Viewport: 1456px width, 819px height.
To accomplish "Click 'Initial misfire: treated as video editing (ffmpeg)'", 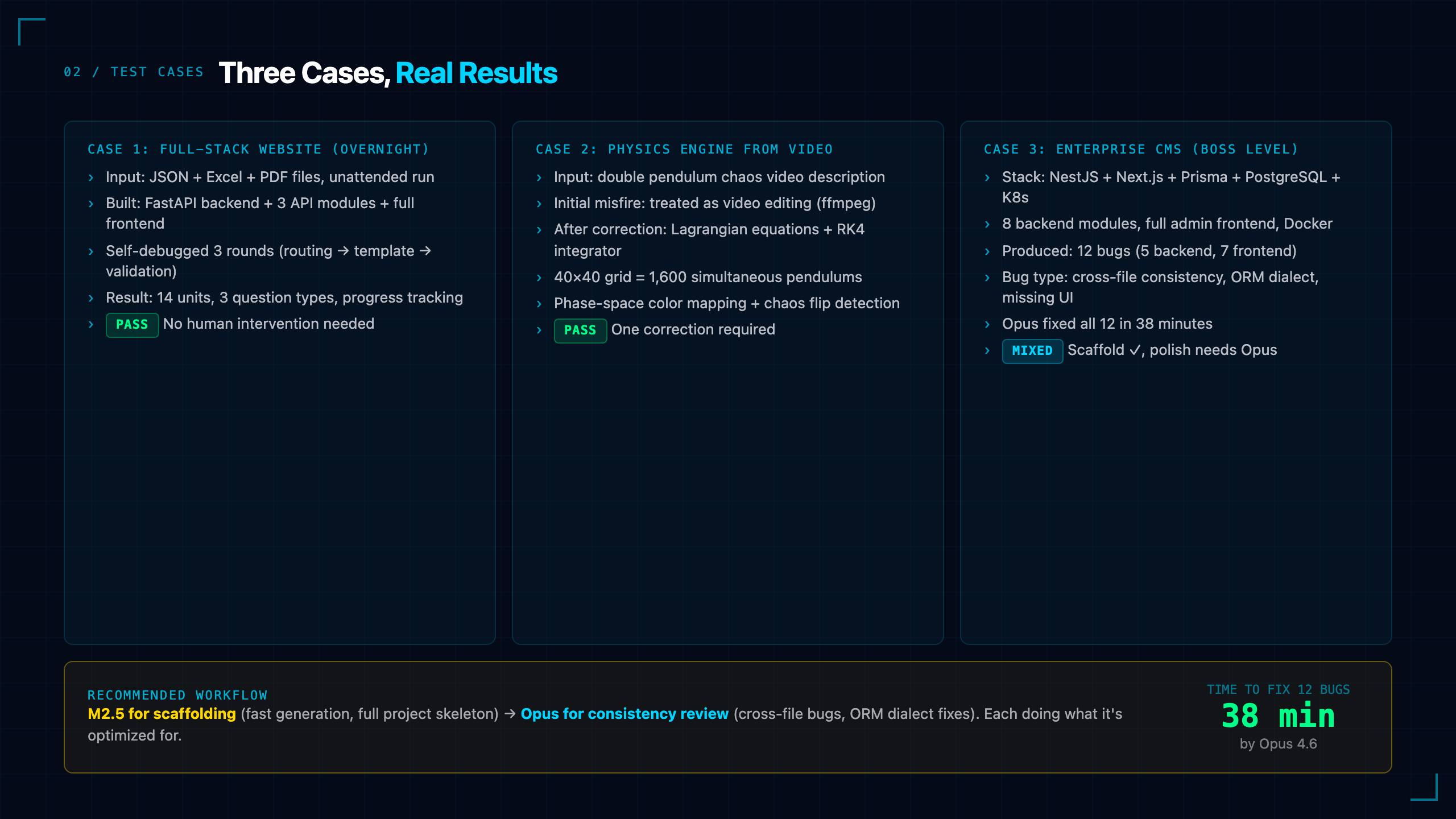I will coord(715,203).
